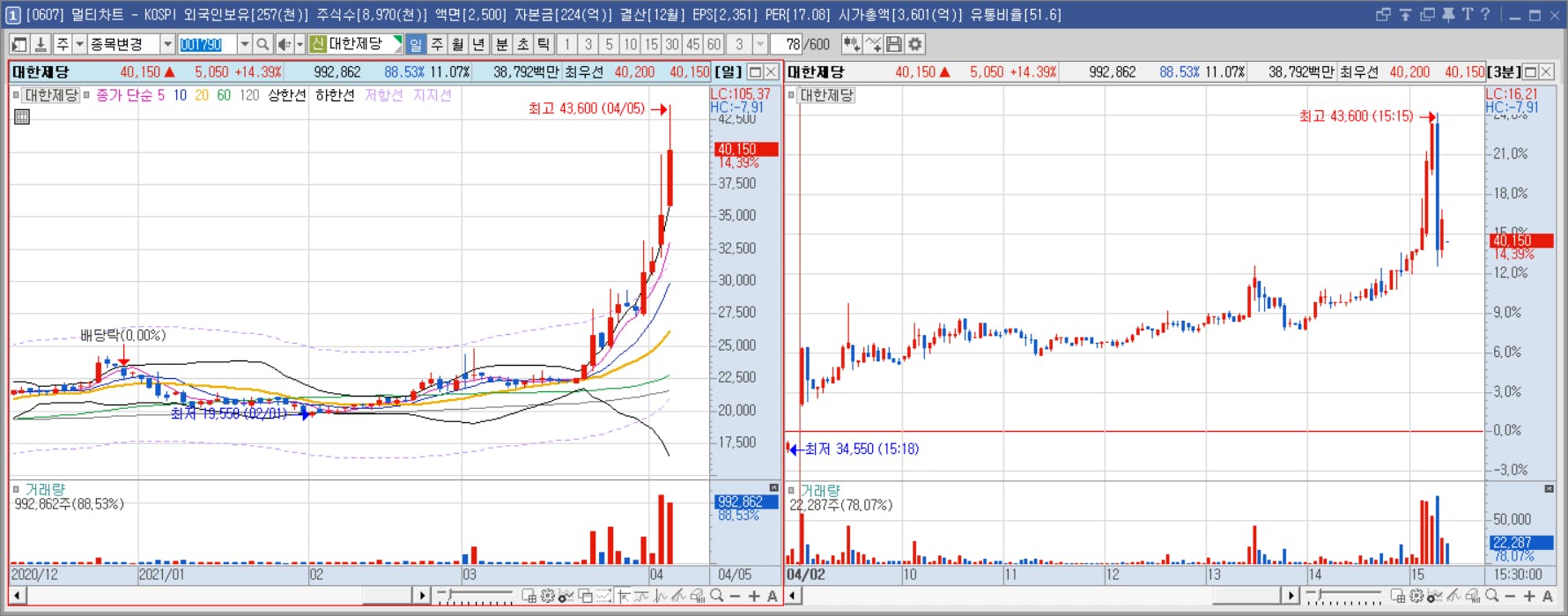Select the 30 interval tab

coord(672,44)
